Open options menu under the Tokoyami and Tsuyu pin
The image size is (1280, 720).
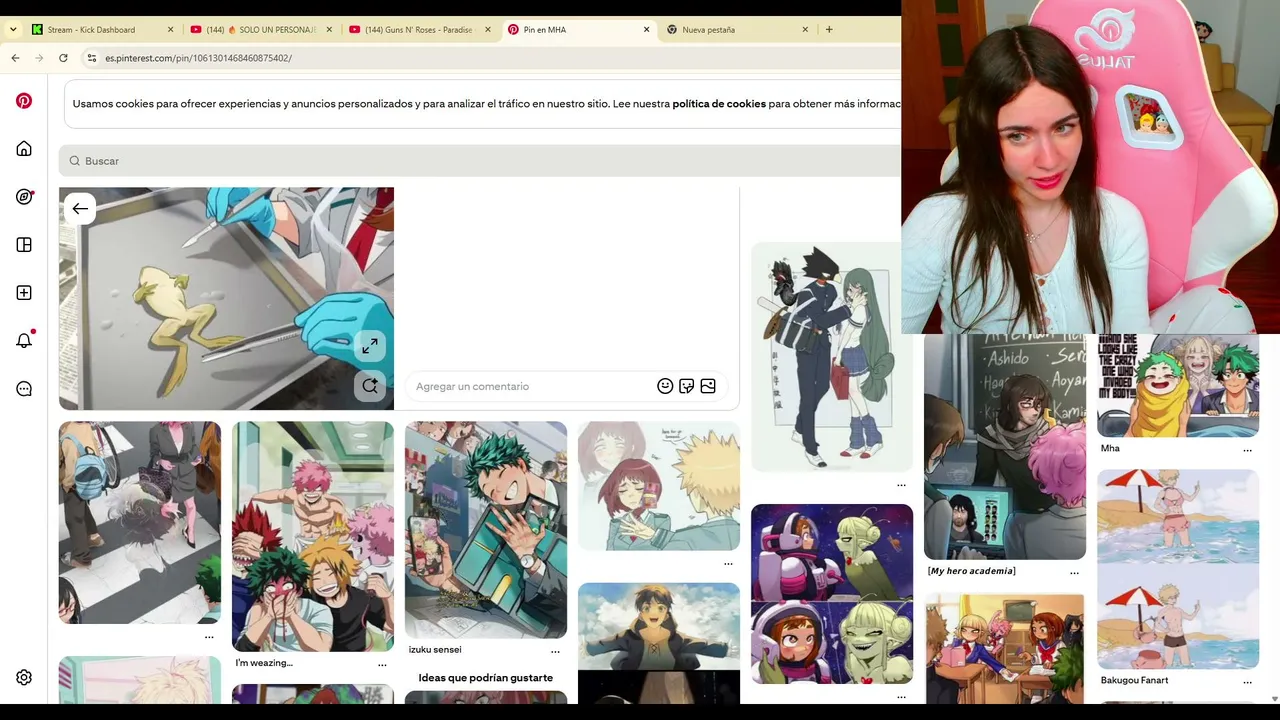point(901,485)
